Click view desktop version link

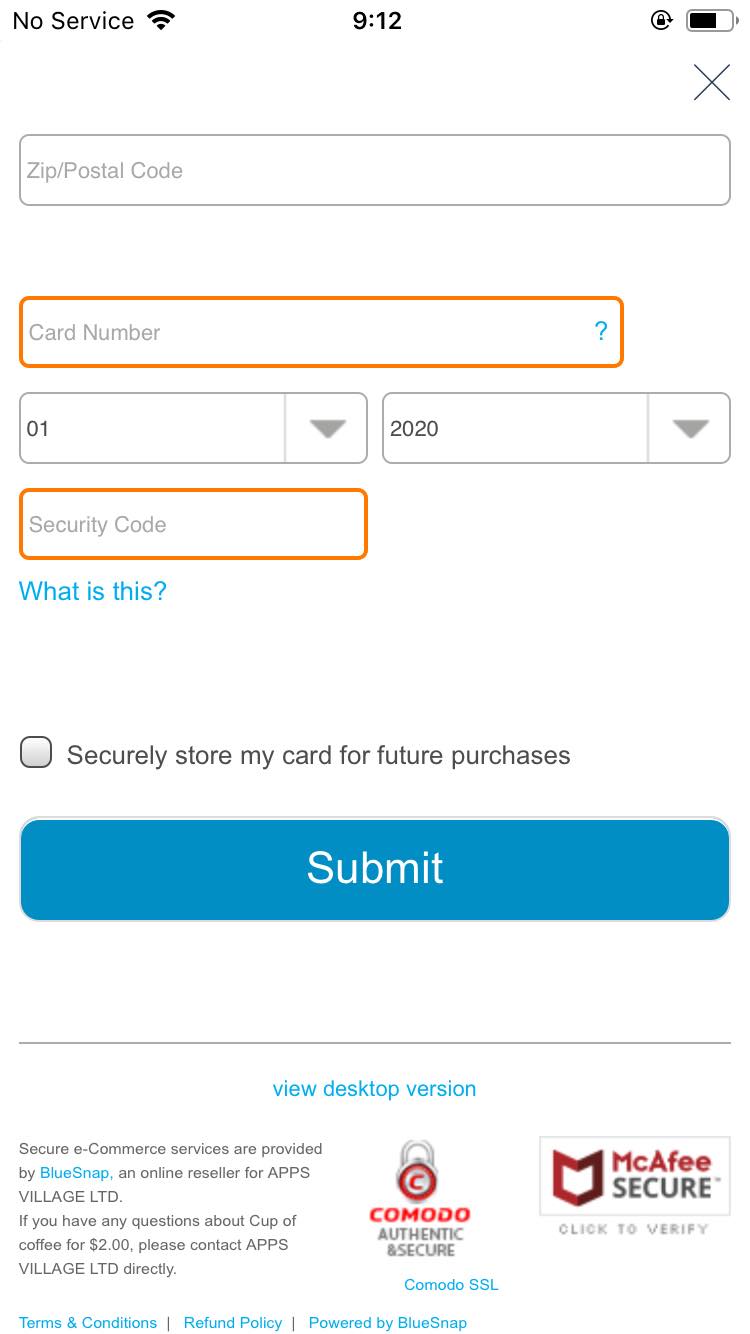[x=374, y=1088]
